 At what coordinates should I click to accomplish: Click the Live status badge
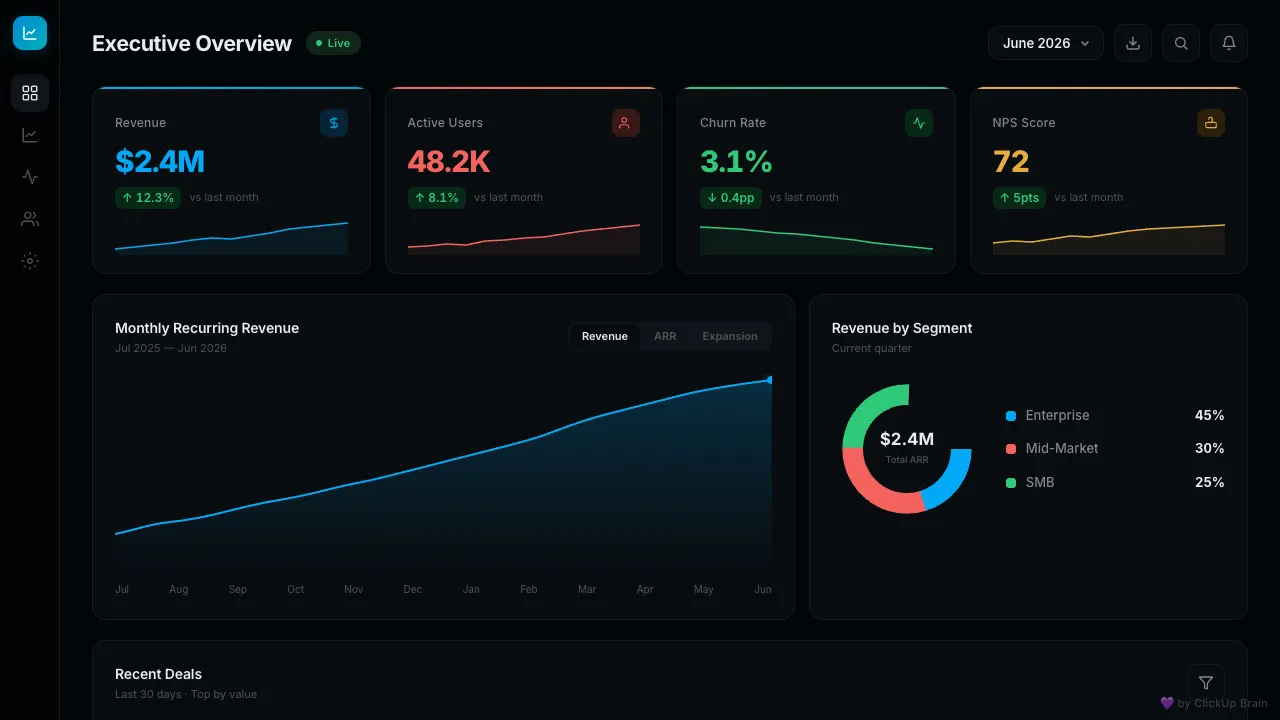[x=333, y=43]
